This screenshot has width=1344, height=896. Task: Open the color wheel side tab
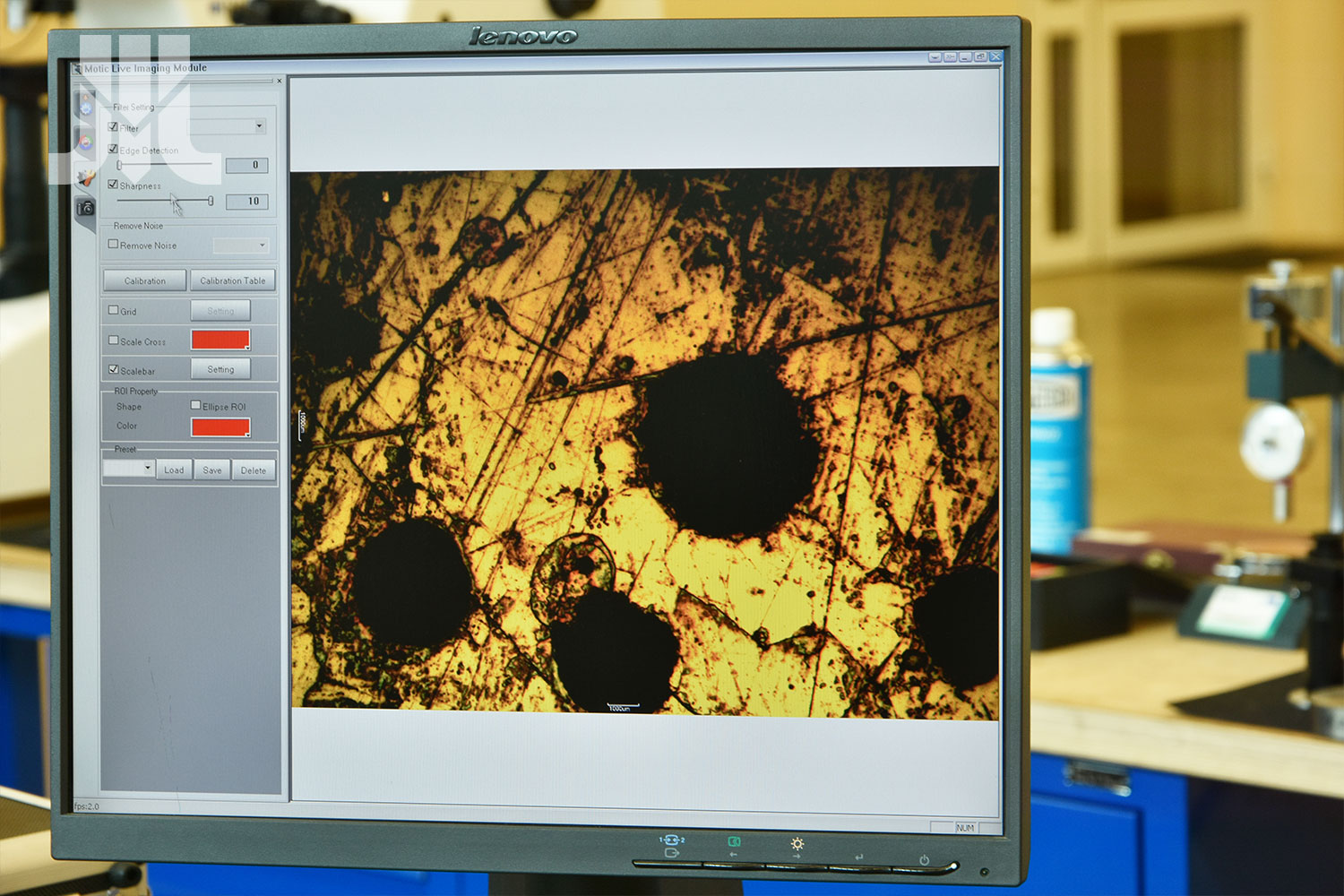coord(85,142)
